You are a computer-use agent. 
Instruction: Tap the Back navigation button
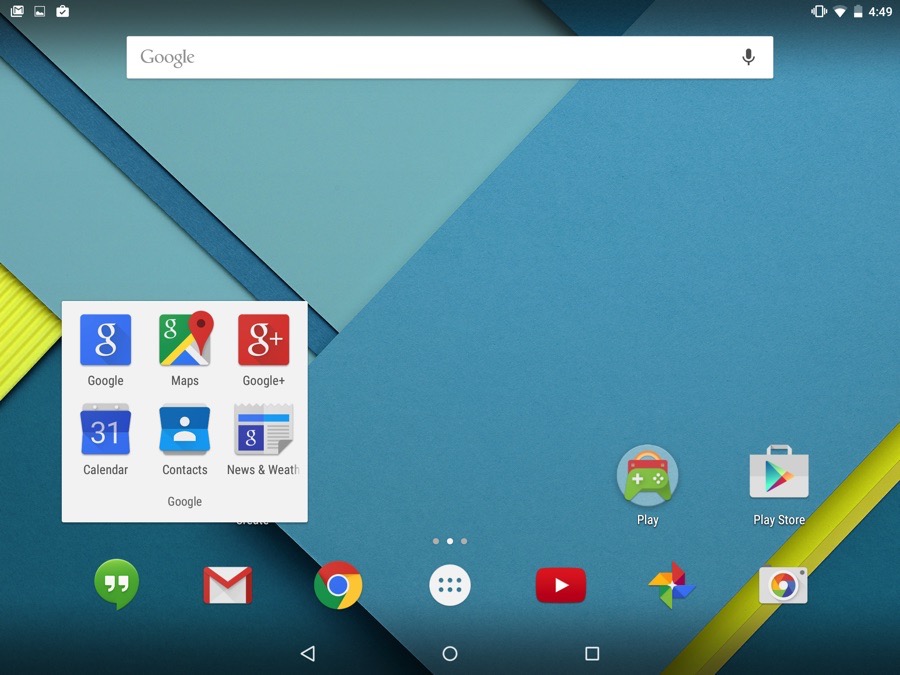(x=308, y=653)
